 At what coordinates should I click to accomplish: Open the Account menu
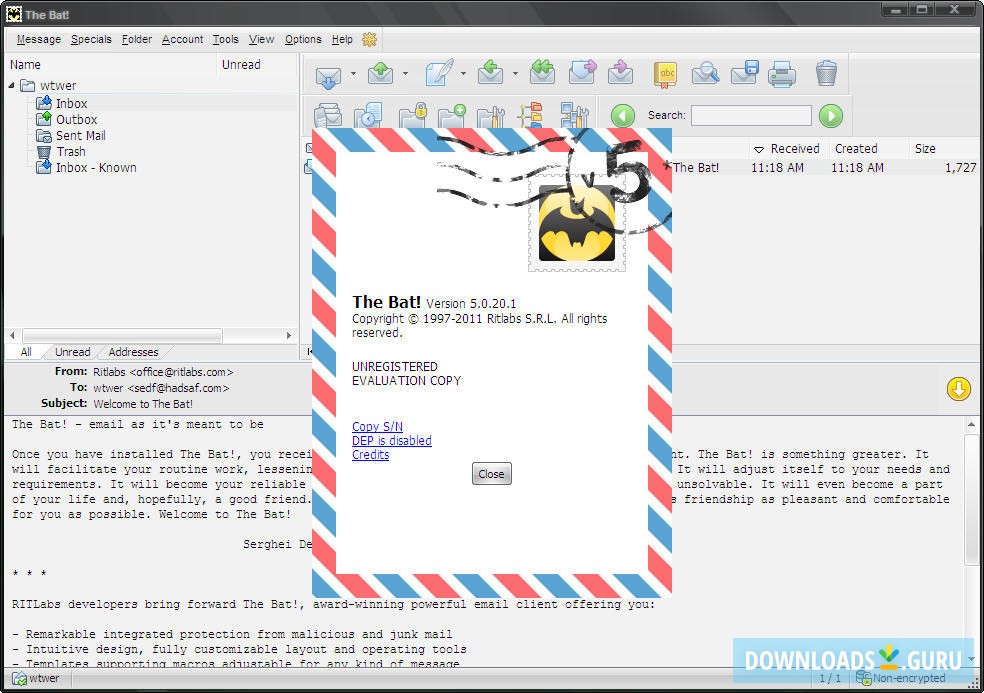point(183,40)
